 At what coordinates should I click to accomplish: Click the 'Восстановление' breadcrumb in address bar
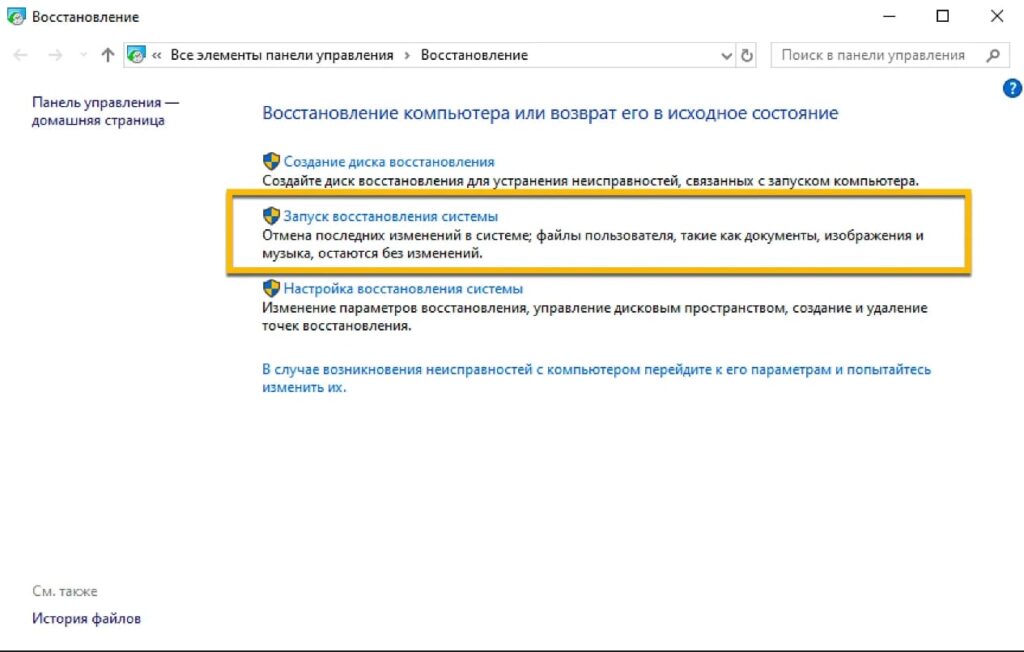tap(474, 55)
